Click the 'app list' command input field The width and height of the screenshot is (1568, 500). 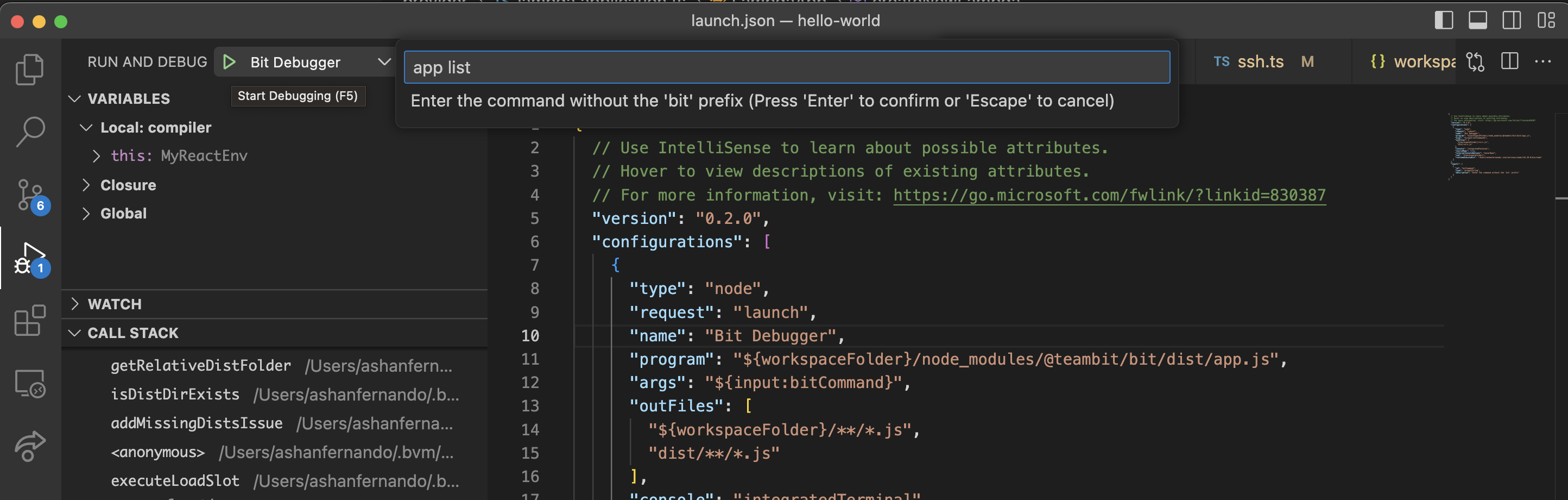[x=786, y=67]
